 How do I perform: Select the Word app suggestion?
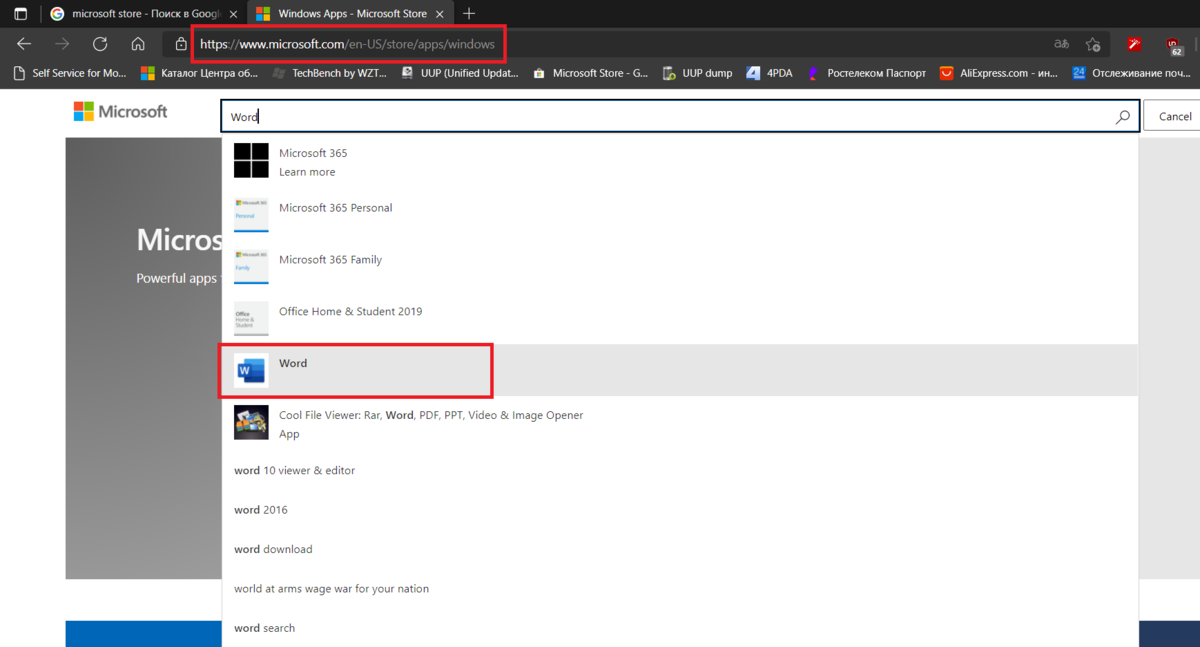pos(679,370)
